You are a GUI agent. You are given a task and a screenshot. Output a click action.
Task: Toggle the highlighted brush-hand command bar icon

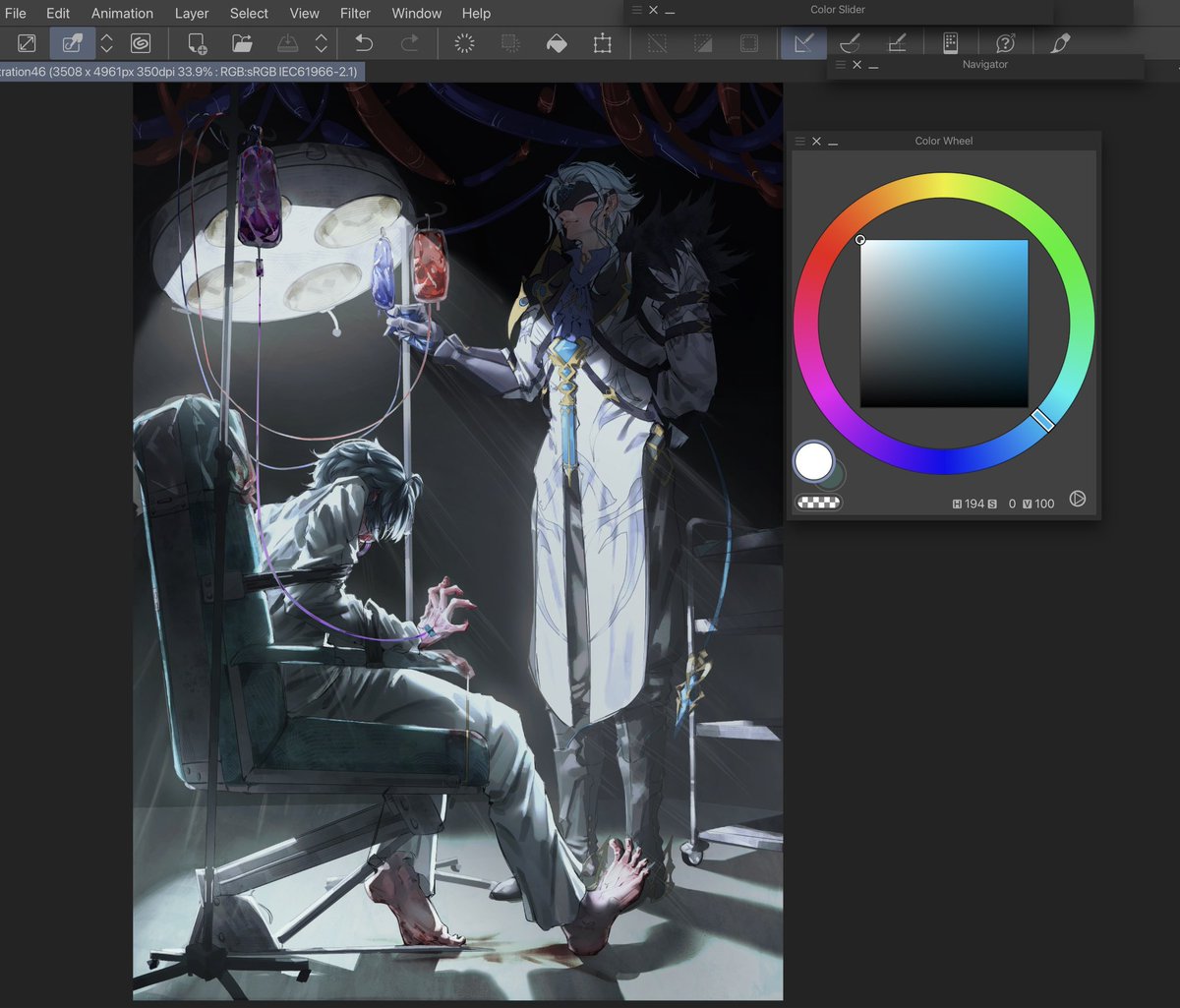pos(73,43)
